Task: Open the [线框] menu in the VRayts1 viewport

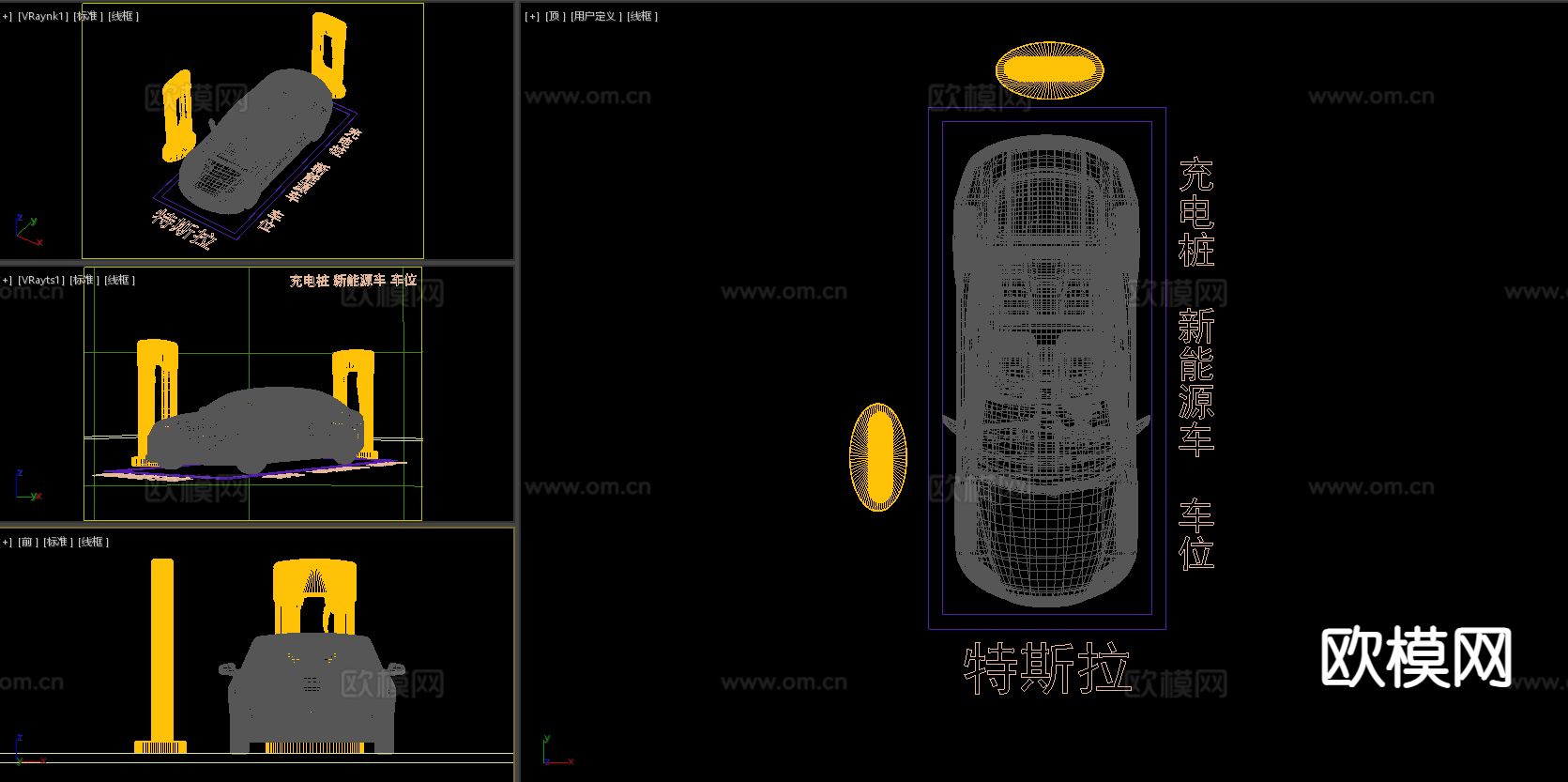Action: [120, 280]
